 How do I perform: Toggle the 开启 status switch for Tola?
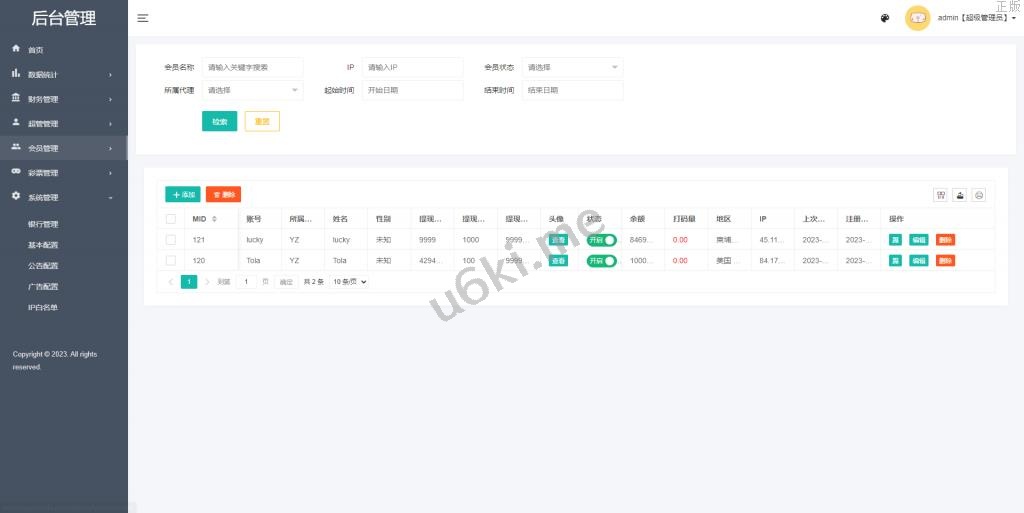(x=601, y=261)
